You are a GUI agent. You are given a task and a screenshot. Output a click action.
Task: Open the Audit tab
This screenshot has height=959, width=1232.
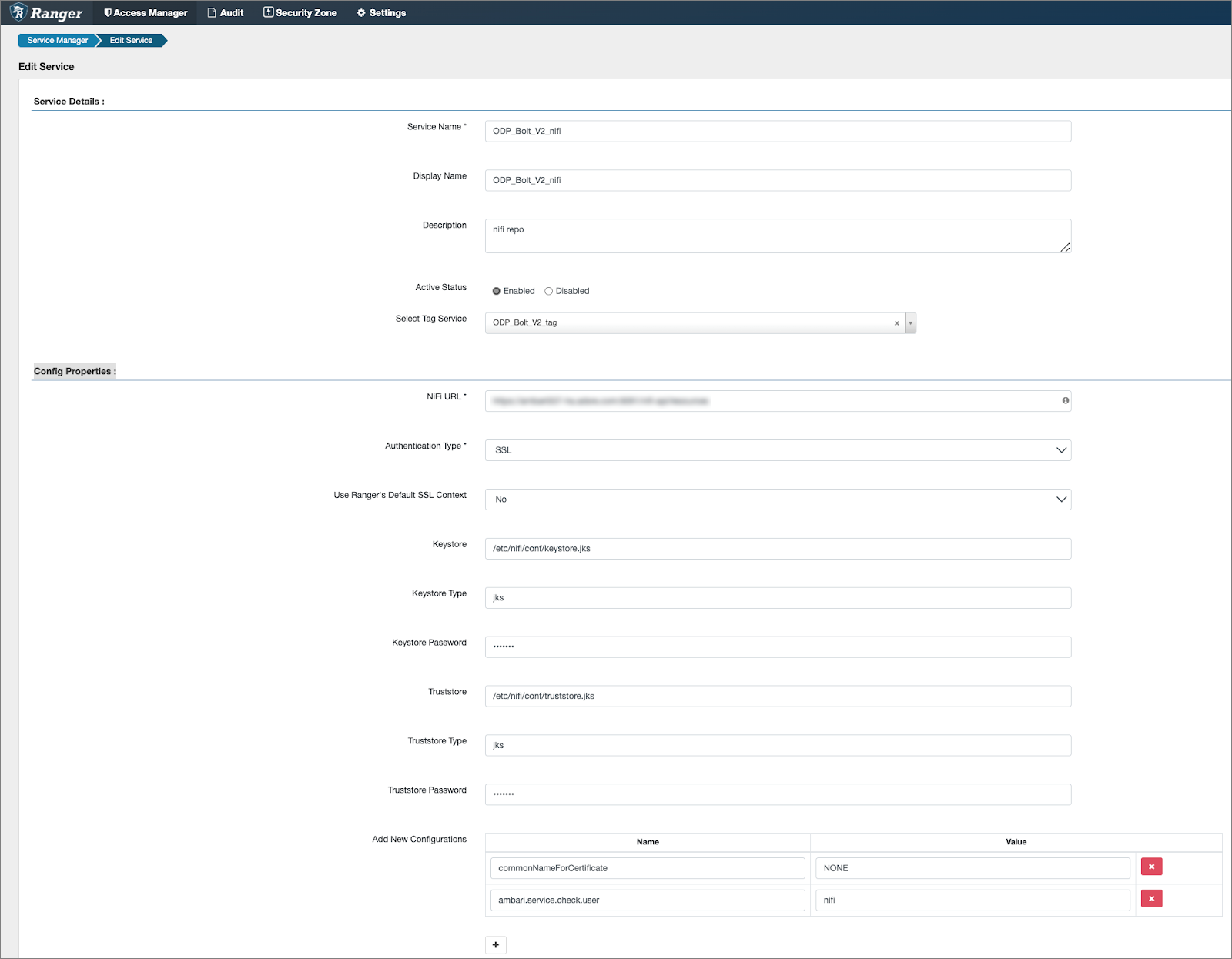click(x=226, y=13)
